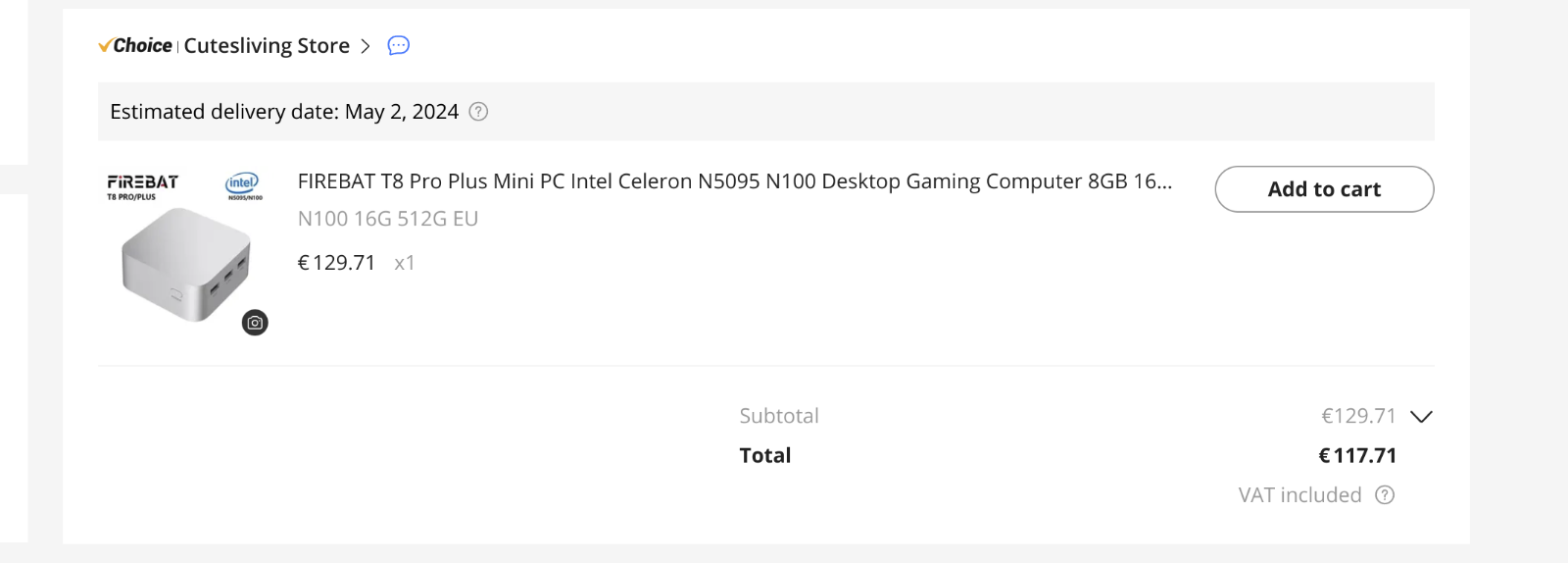This screenshot has height=563, width=1568.
Task: Click the N100 16G 512G EU variant text
Action: tap(388, 219)
